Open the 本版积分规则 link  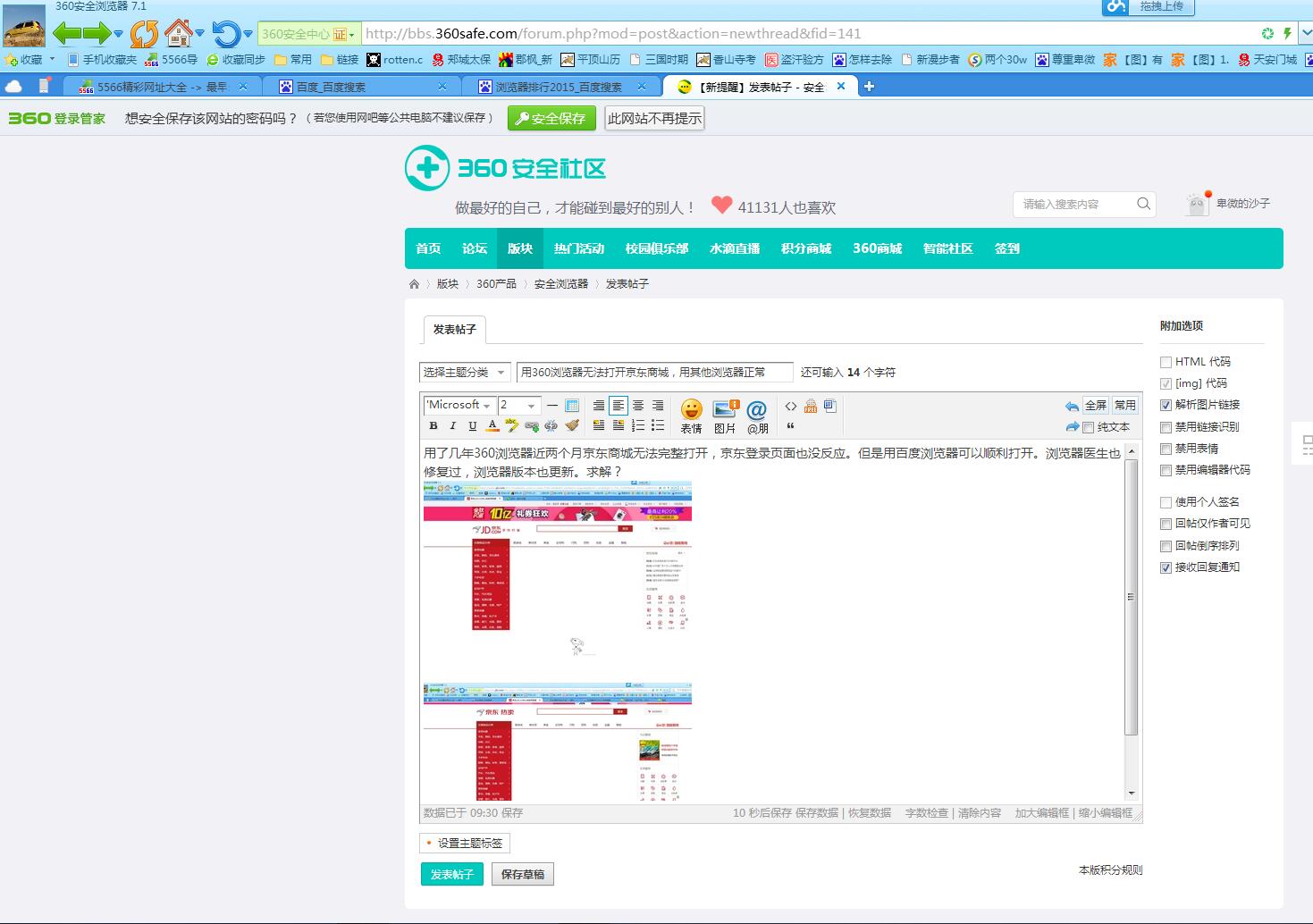[1110, 869]
